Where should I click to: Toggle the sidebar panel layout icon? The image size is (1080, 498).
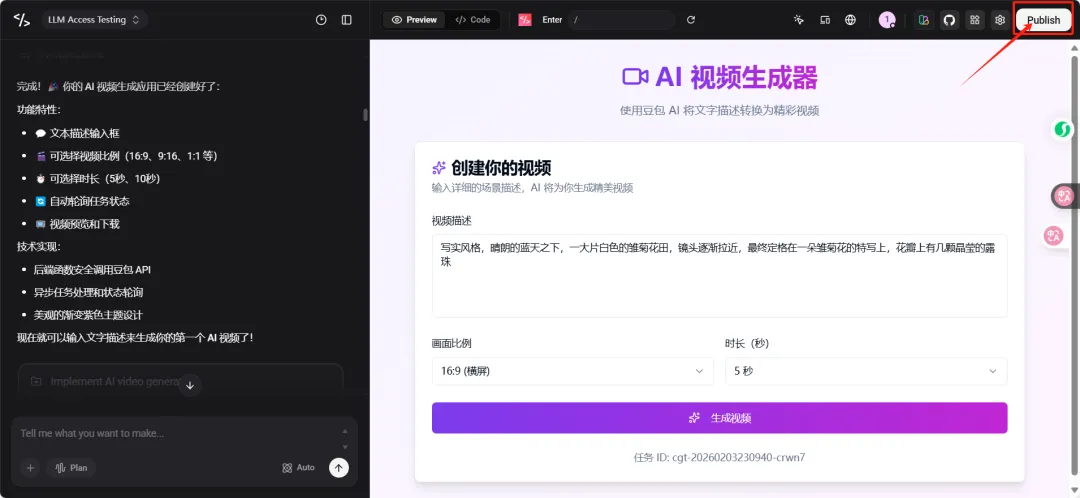click(x=346, y=20)
